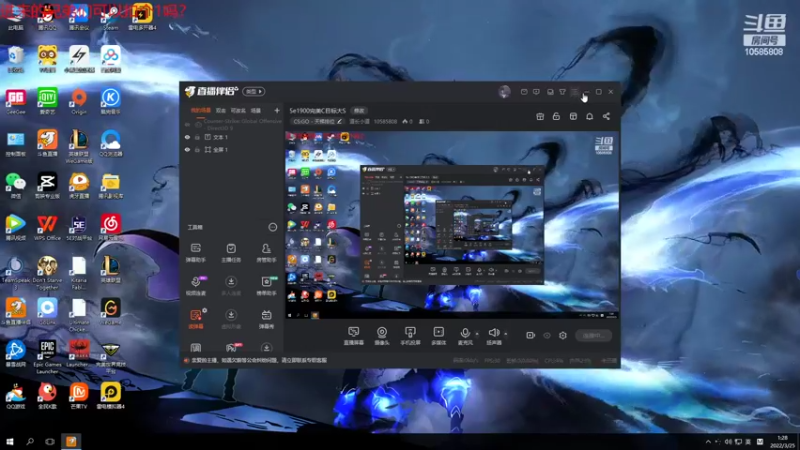Toggle lock on Counter-Strike source

[198, 124]
